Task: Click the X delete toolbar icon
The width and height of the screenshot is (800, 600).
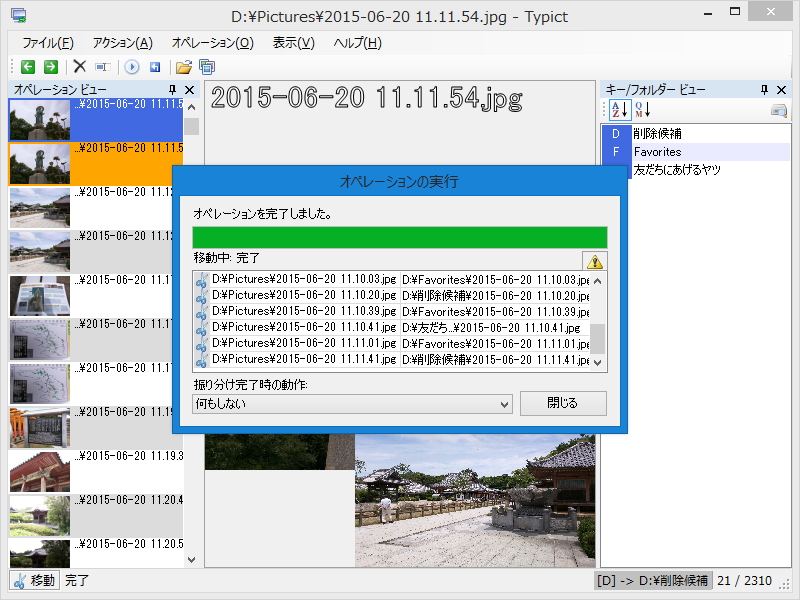Action: click(80, 66)
